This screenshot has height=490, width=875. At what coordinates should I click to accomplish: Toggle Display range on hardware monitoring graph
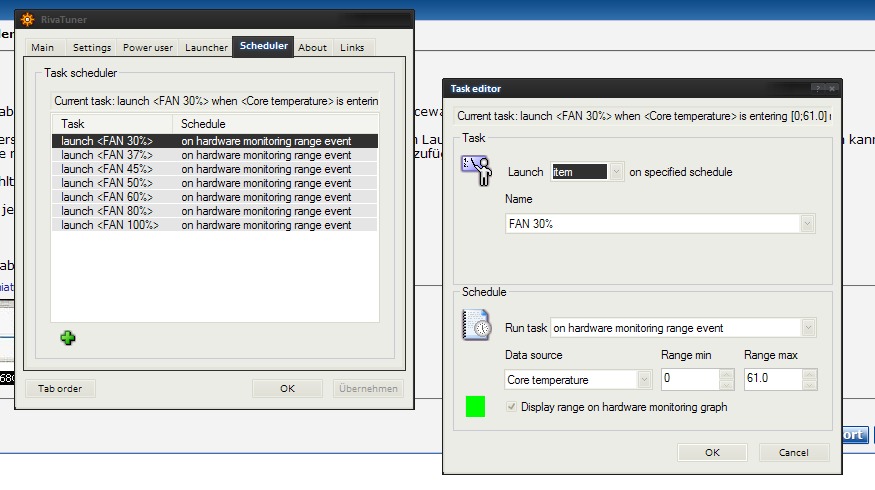point(511,407)
